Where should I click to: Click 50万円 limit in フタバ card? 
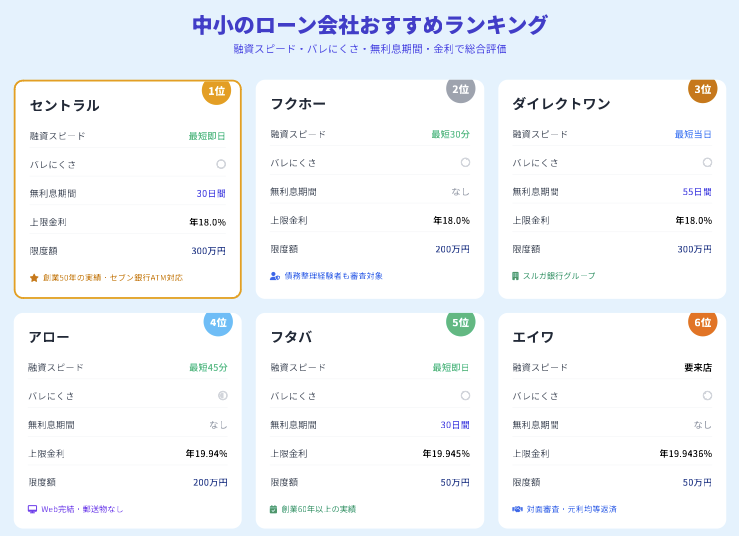point(455,482)
